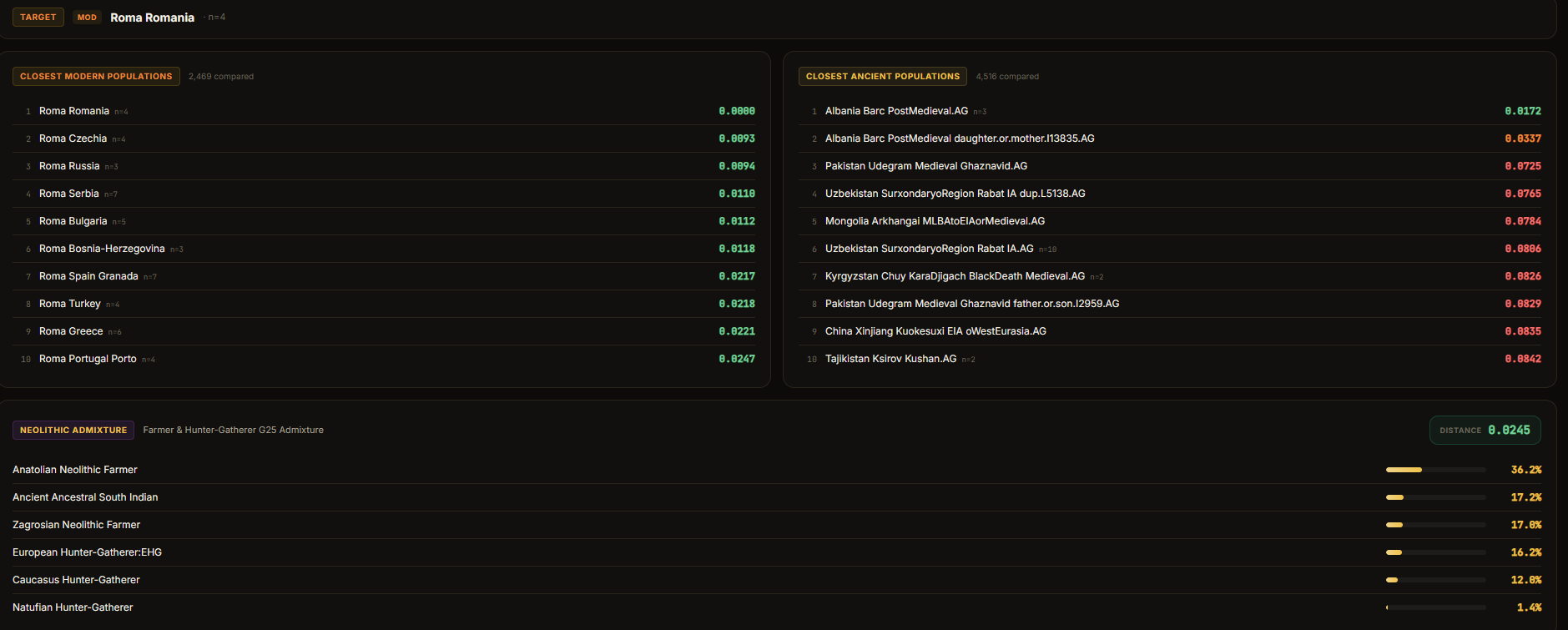Screen dimensions: 1568x630
Task: Click the Anatolian Neolithic Farmer percentage bar
Action: 1436,470
